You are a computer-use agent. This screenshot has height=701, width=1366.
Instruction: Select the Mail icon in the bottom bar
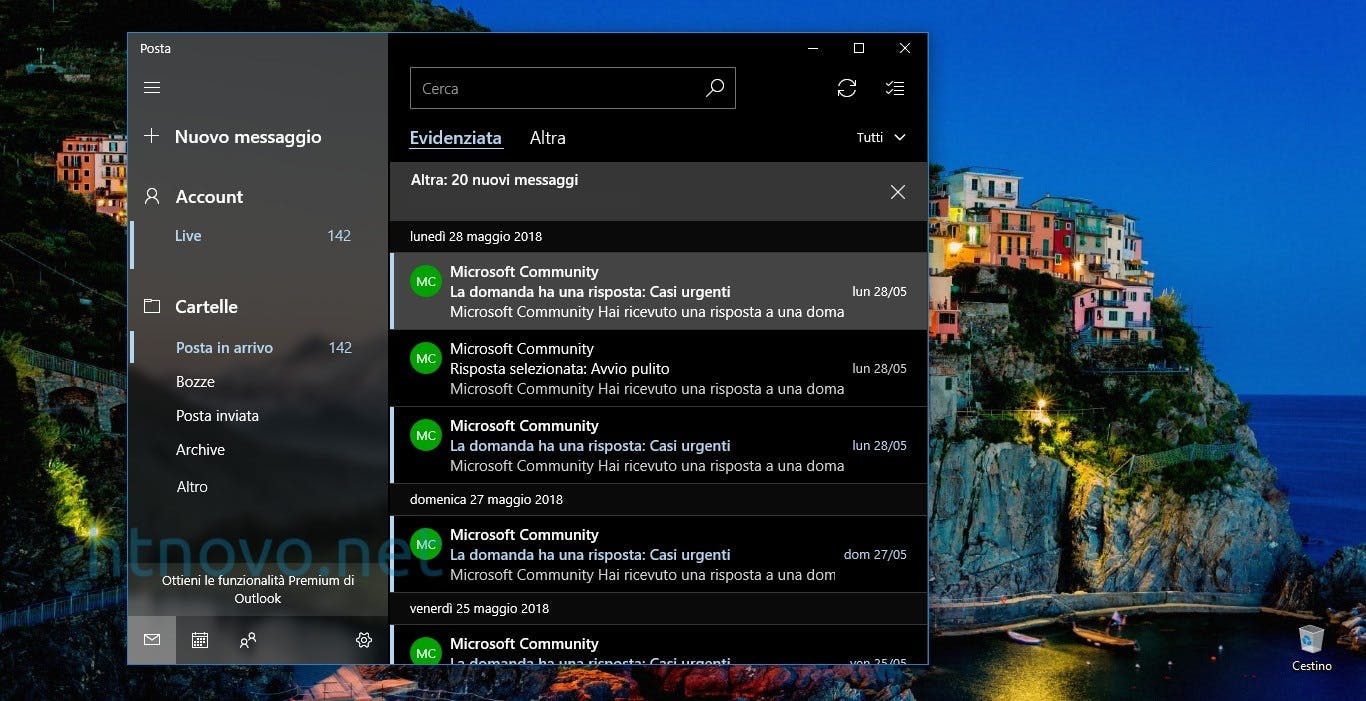point(152,640)
